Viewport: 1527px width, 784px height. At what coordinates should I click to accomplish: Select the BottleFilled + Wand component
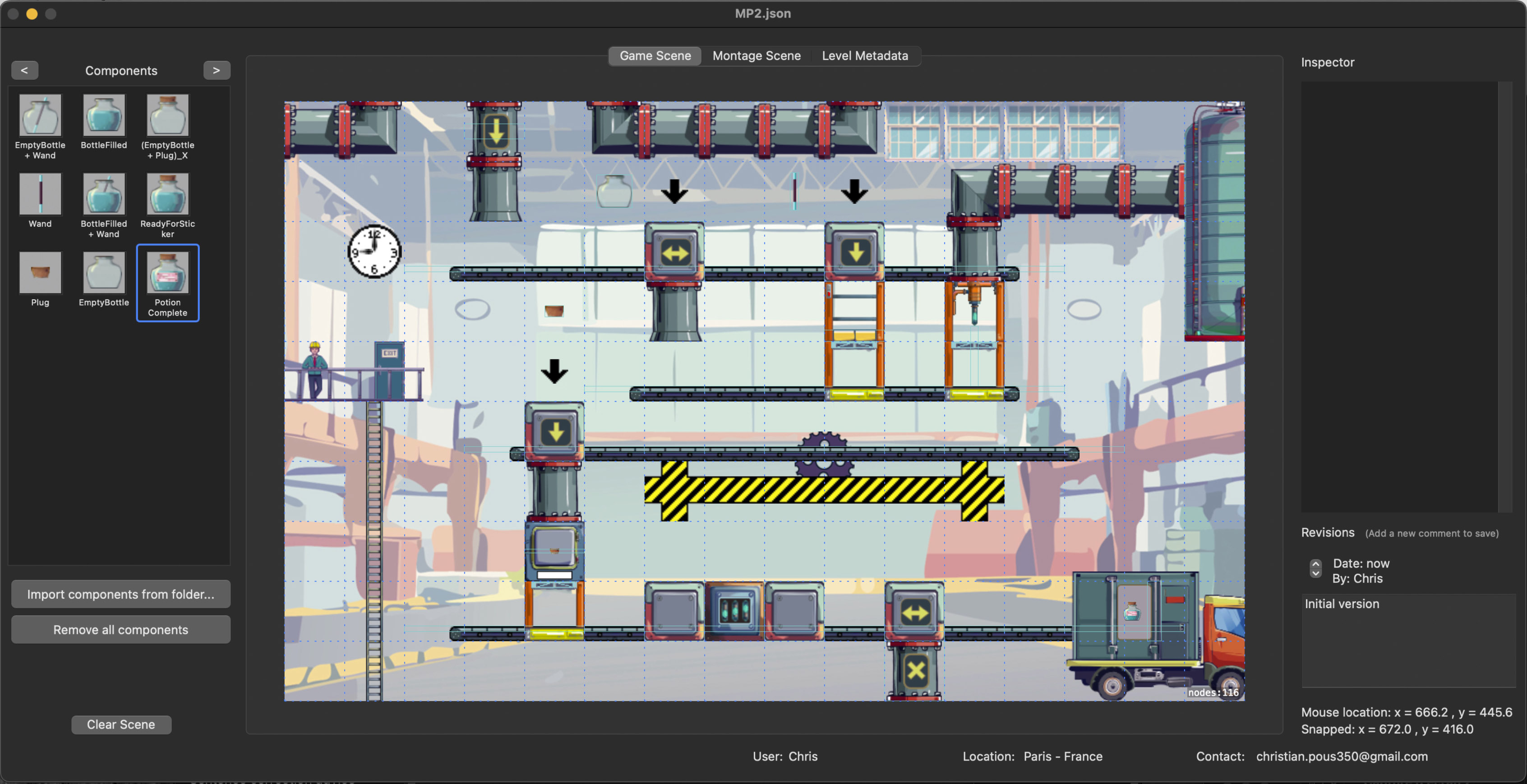pos(104,194)
